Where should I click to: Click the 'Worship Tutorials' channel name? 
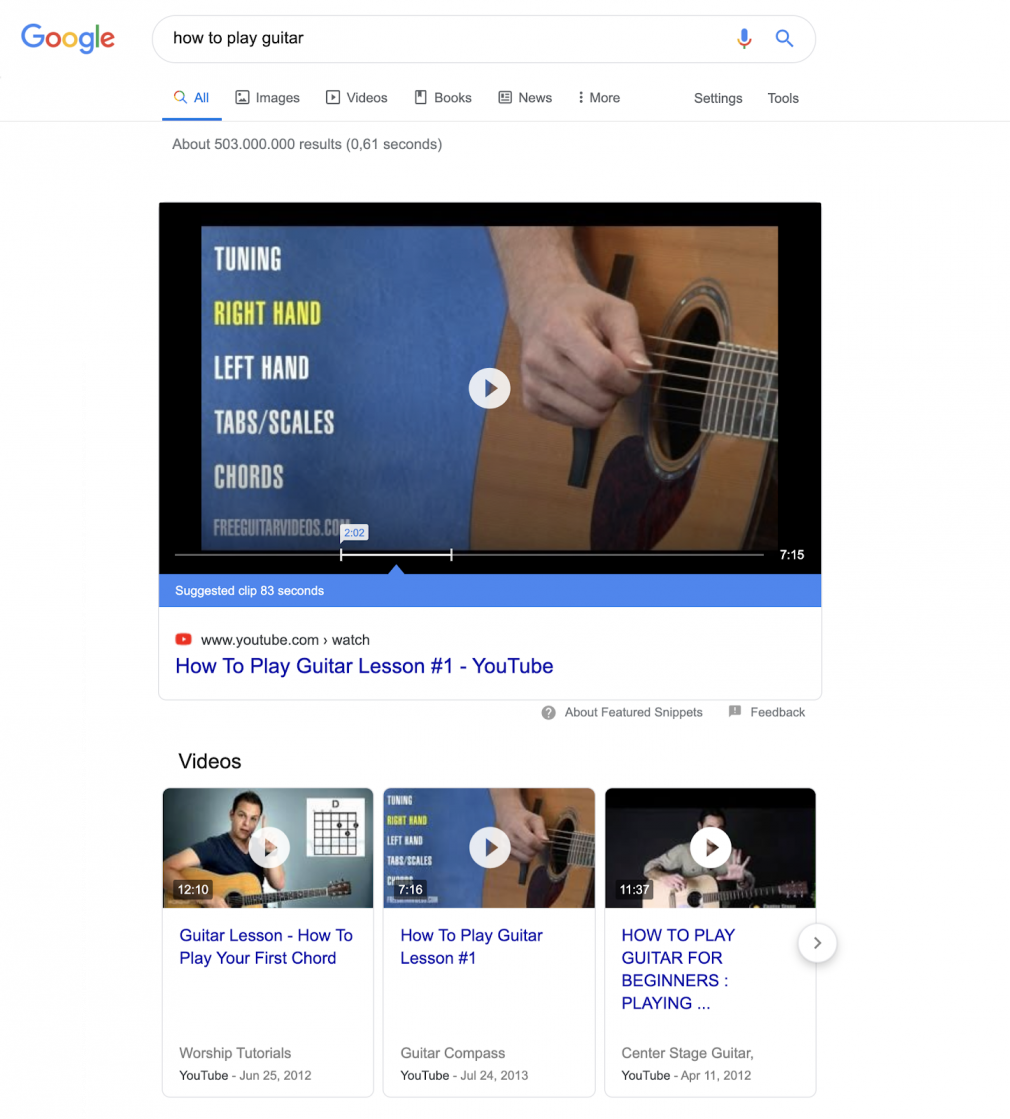coord(235,1053)
